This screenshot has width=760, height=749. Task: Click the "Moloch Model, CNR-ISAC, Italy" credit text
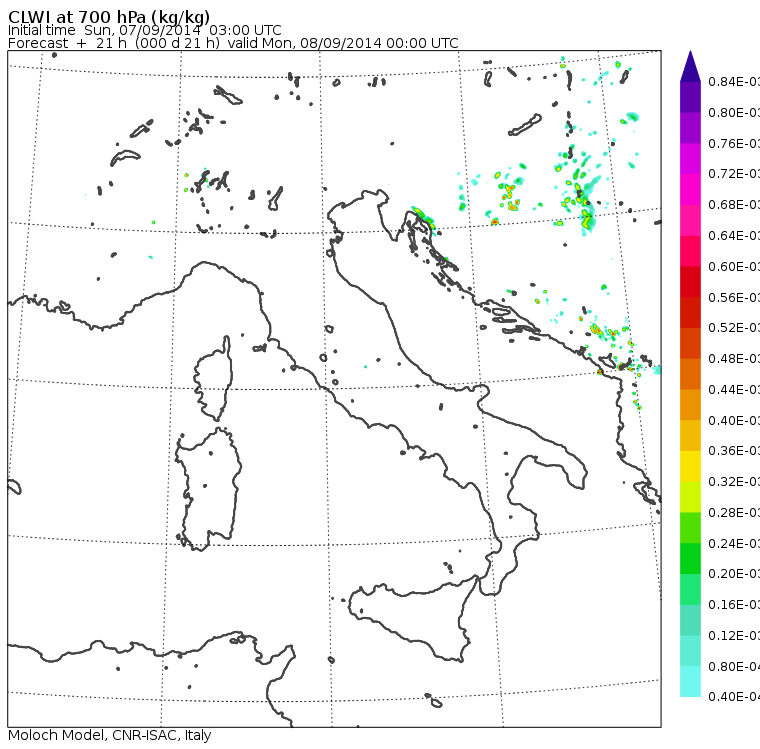(x=110, y=735)
